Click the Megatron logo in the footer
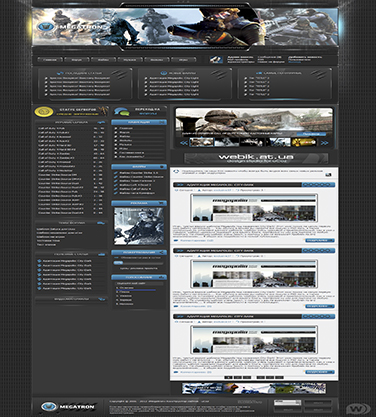Image resolution: width=376 pixels, height=417 pixels. pos(68,407)
